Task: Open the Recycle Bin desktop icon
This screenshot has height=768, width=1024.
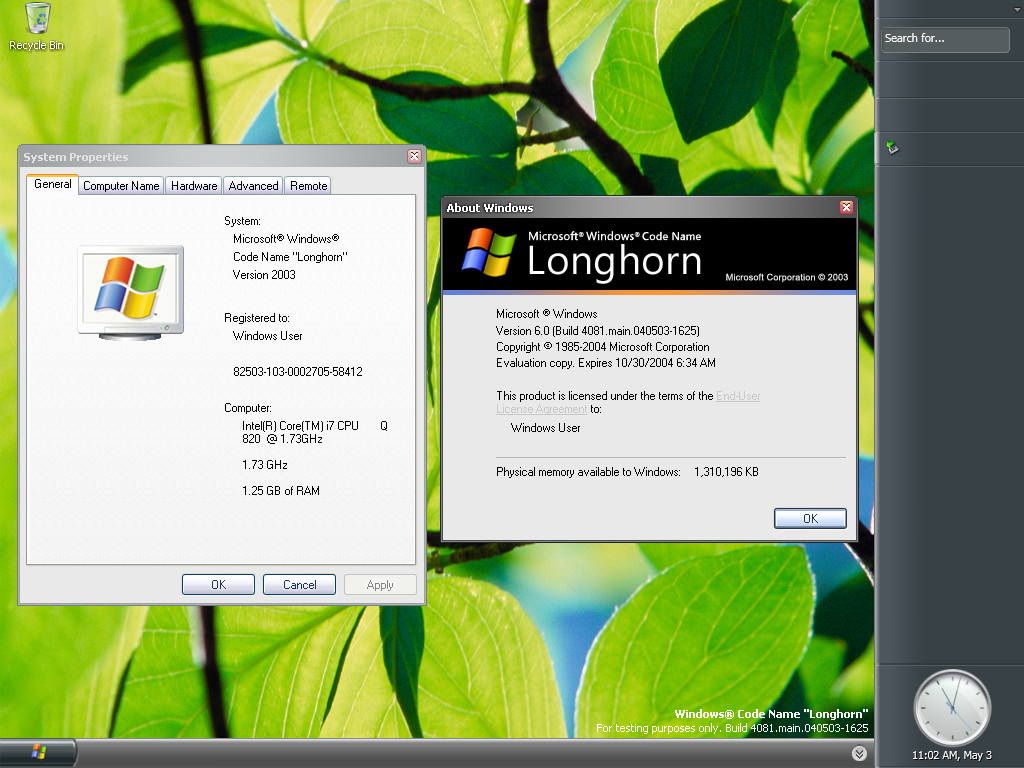Action: (37, 26)
